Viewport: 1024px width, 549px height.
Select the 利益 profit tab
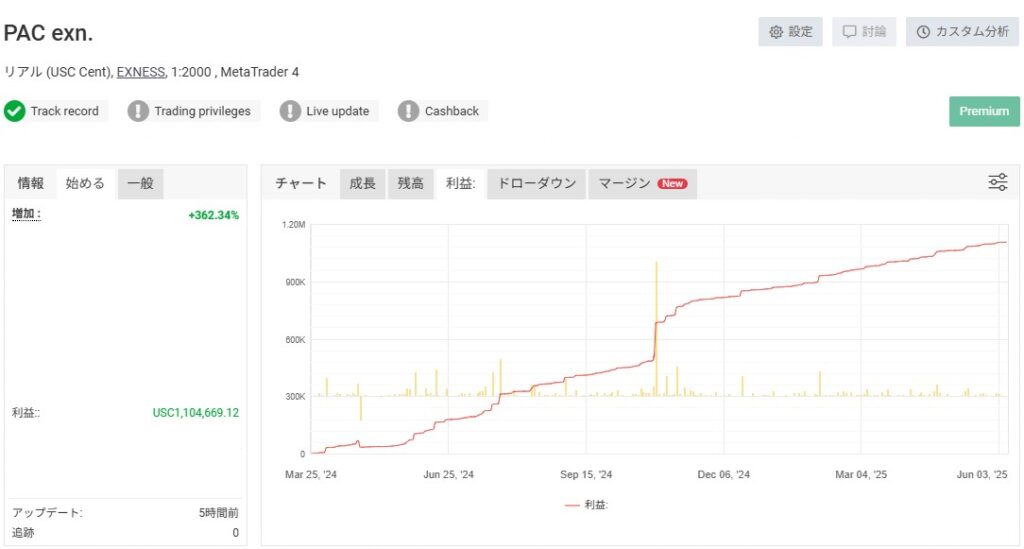click(460, 183)
